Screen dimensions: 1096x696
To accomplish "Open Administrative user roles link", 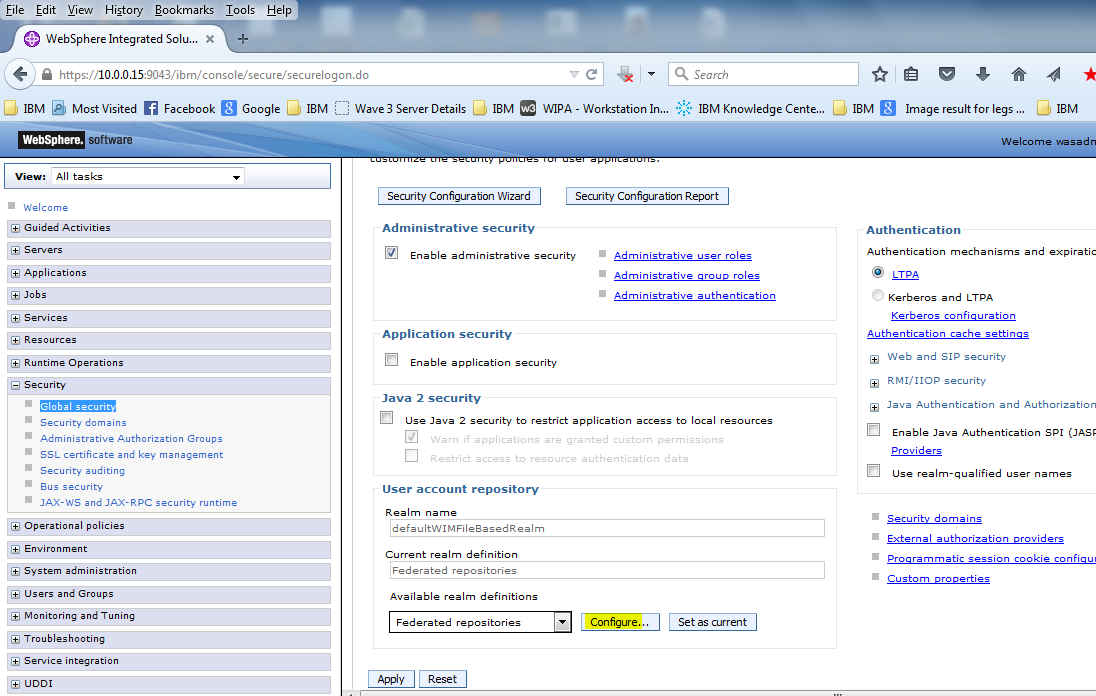I will click(683, 256).
